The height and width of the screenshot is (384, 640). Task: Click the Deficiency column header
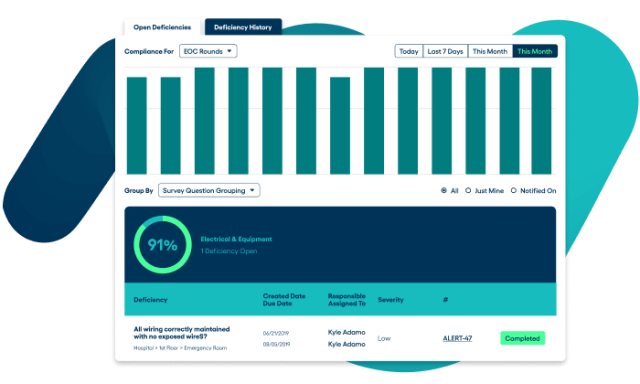coord(150,300)
